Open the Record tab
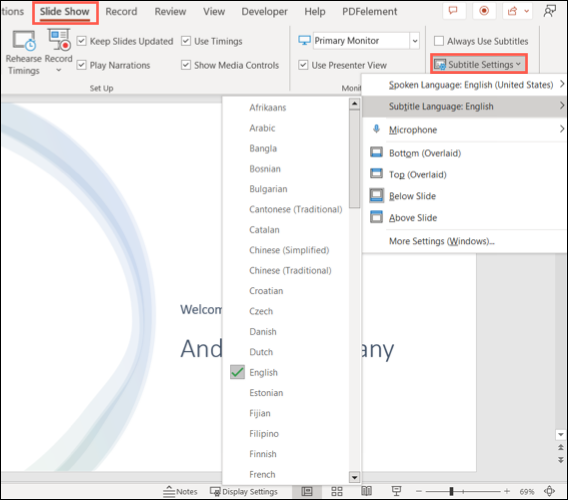The height and width of the screenshot is (500, 568). 121,12
